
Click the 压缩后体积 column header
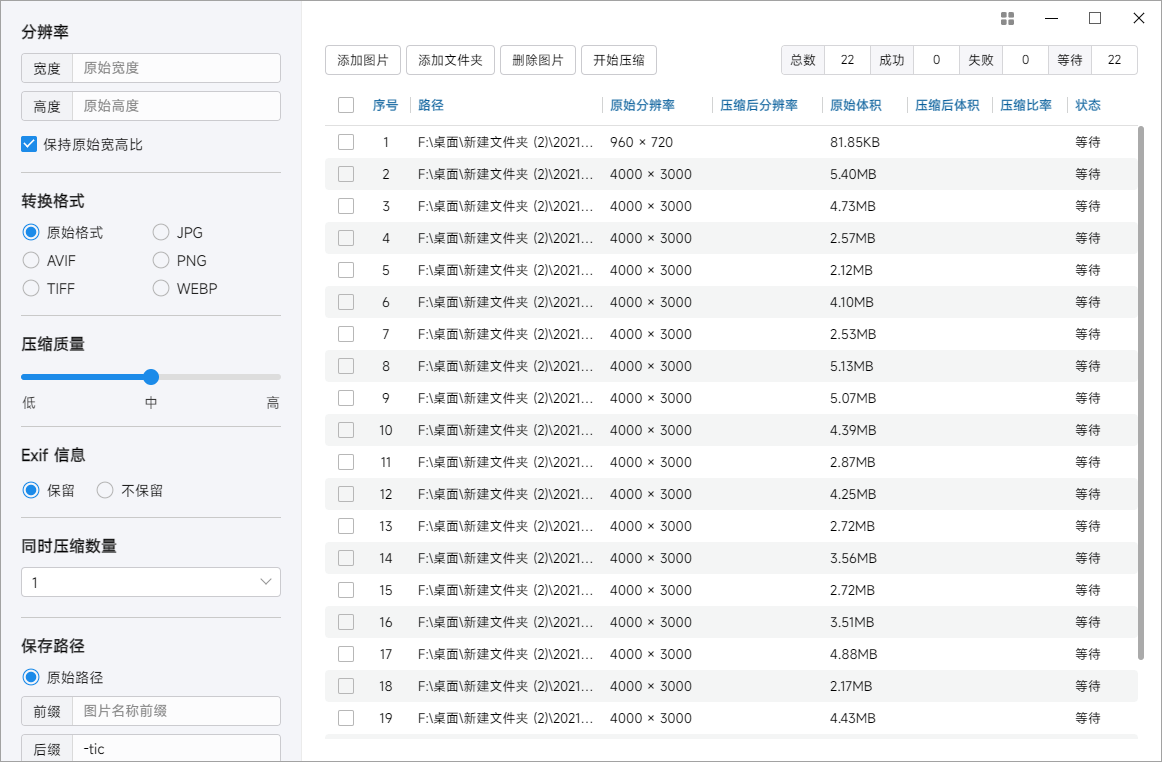click(947, 105)
